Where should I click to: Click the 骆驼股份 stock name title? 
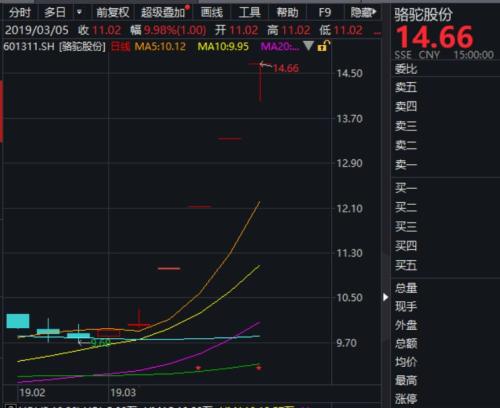pos(423,15)
